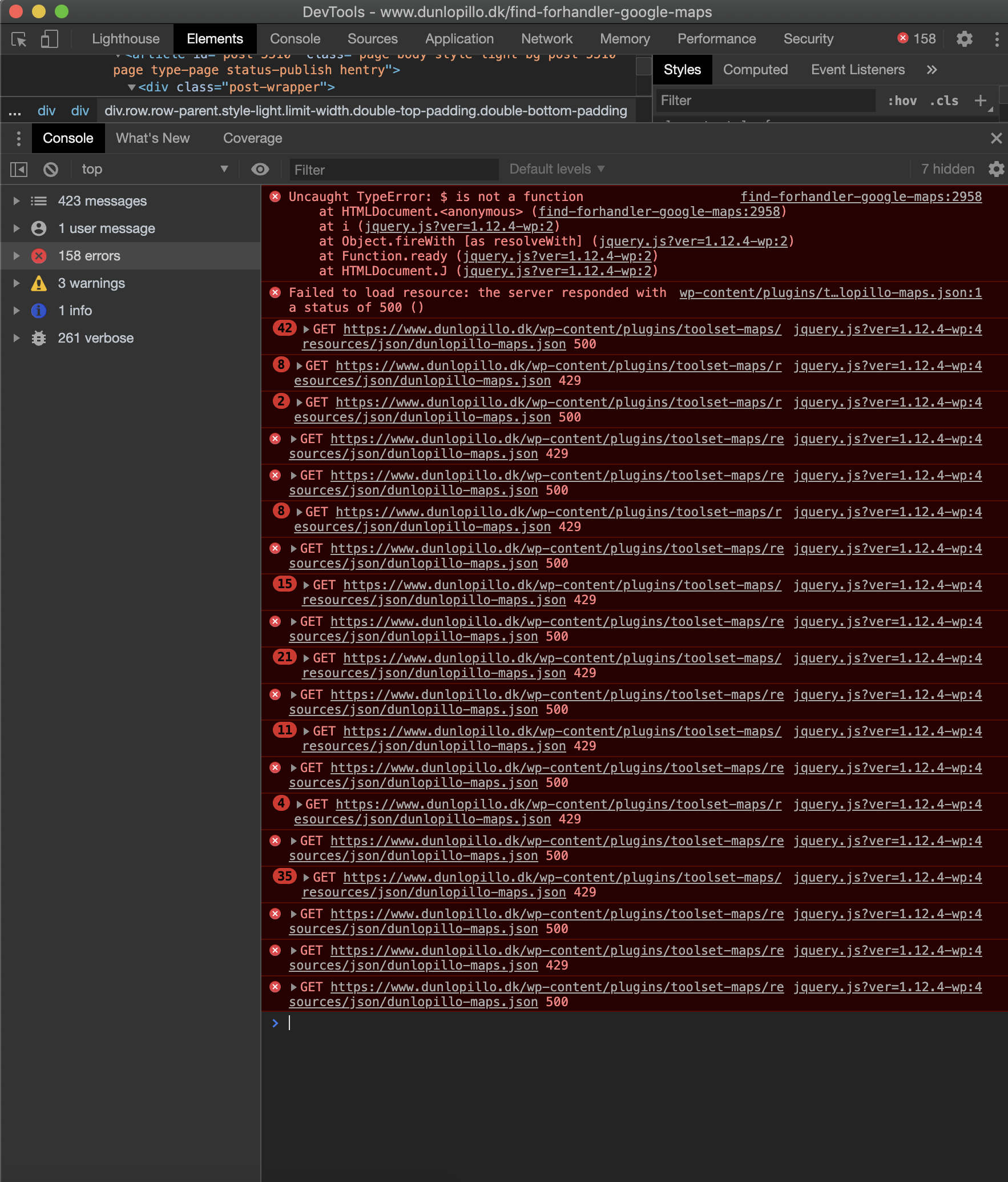Toggle the :hov element state panel

(x=902, y=100)
